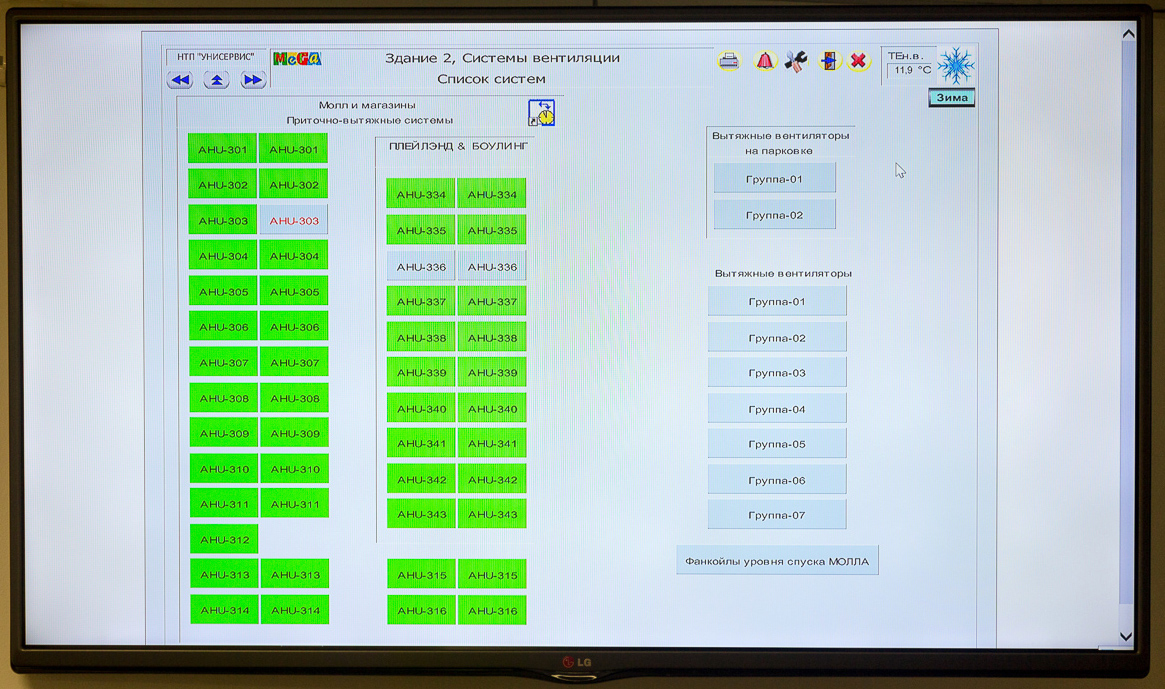The height and width of the screenshot is (689, 1165).
Task: Click the back double-arrow navigation button
Action: tap(181, 80)
